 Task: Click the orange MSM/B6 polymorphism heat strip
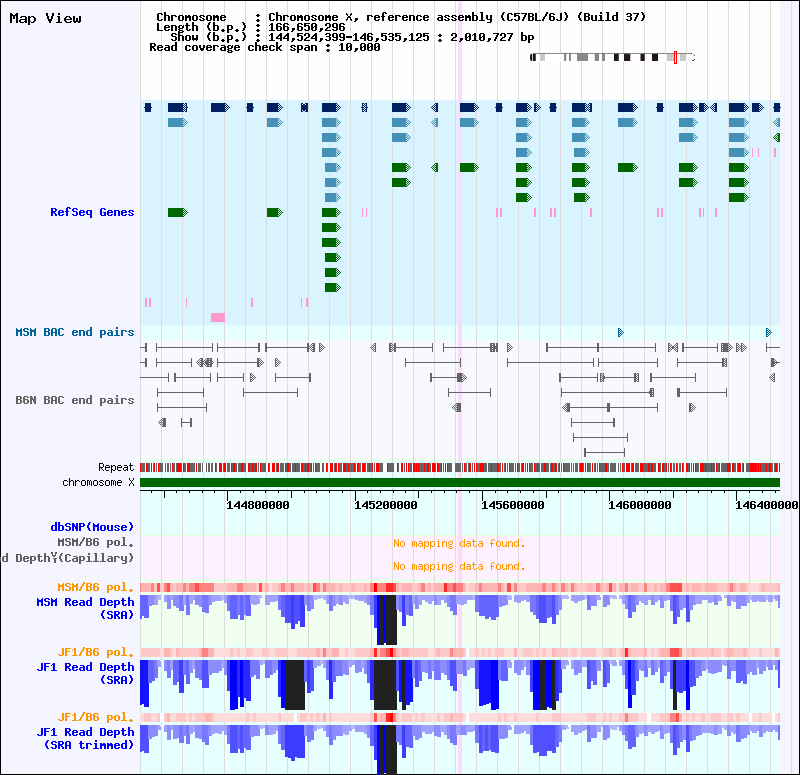[x=460, y=587]
